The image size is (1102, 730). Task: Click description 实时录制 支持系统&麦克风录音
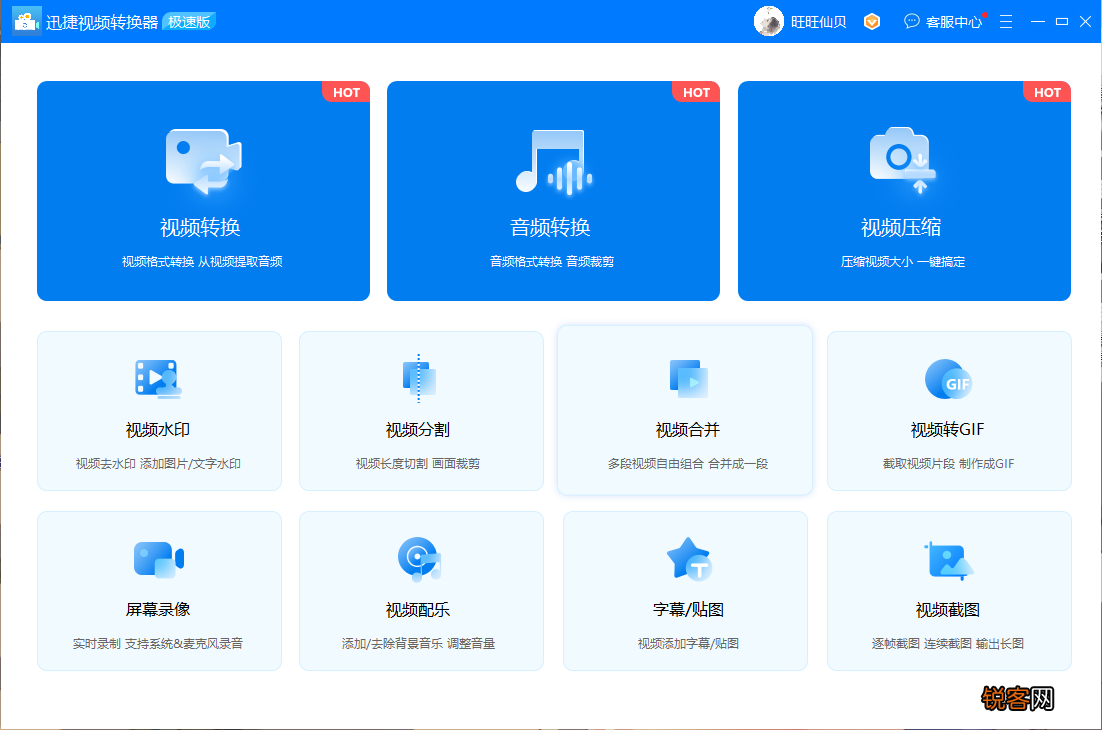pyautogui.click(x=157, y=644)
